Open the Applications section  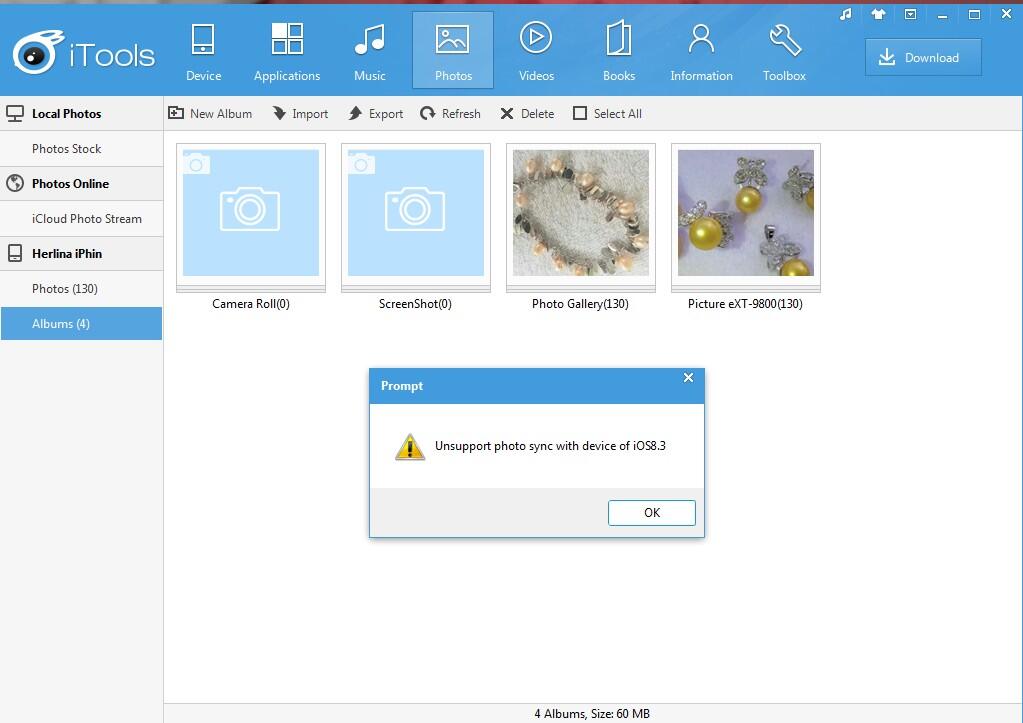pos(287,53)
